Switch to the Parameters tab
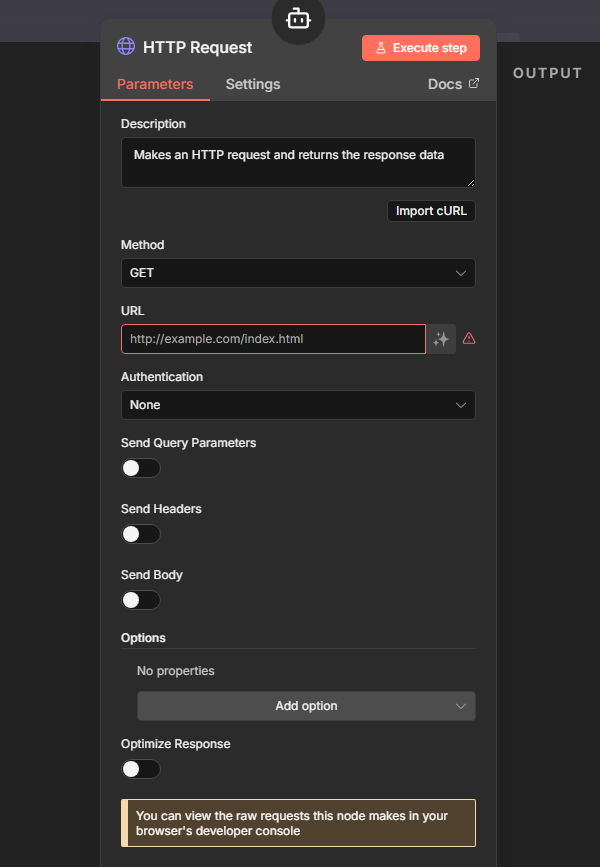Viewport: 600px width, 867px height. click(x=155, y=84)
